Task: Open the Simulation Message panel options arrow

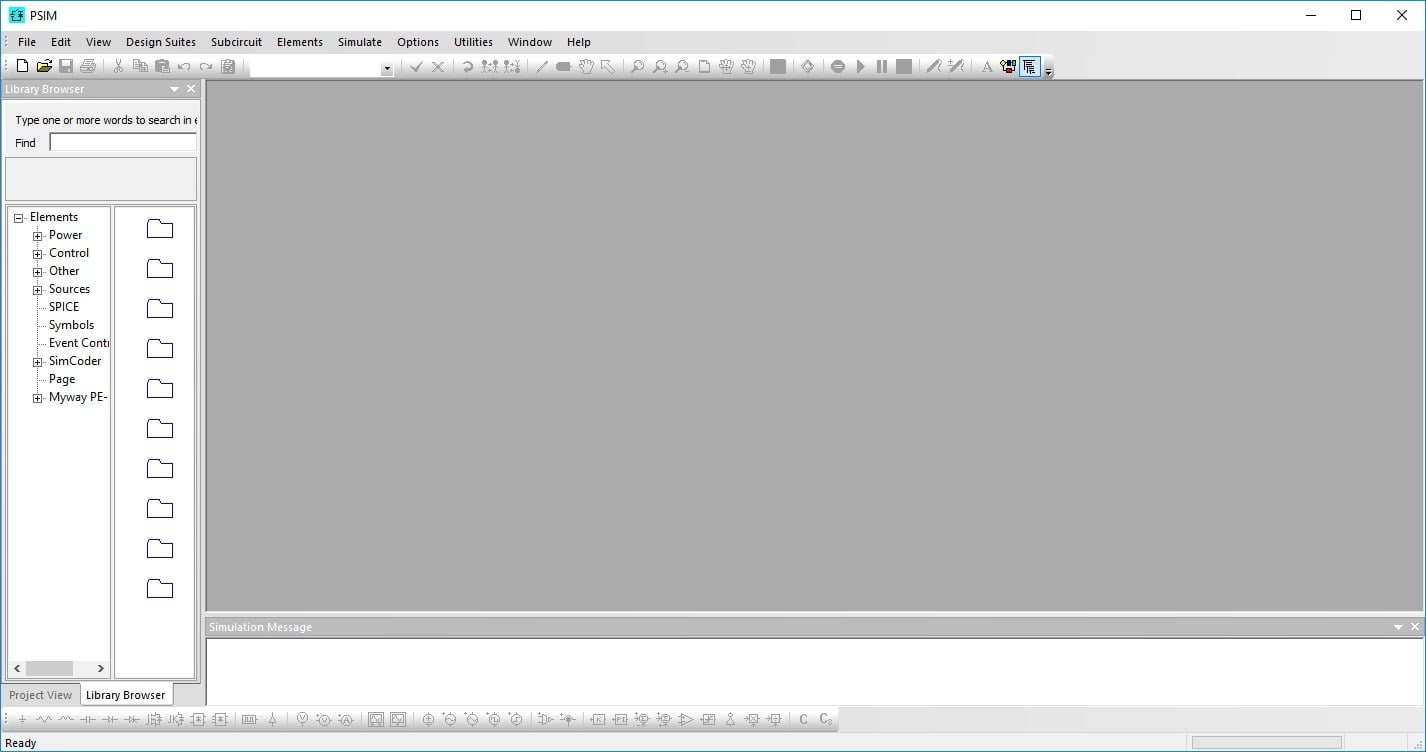Action: click(1398, 627)
